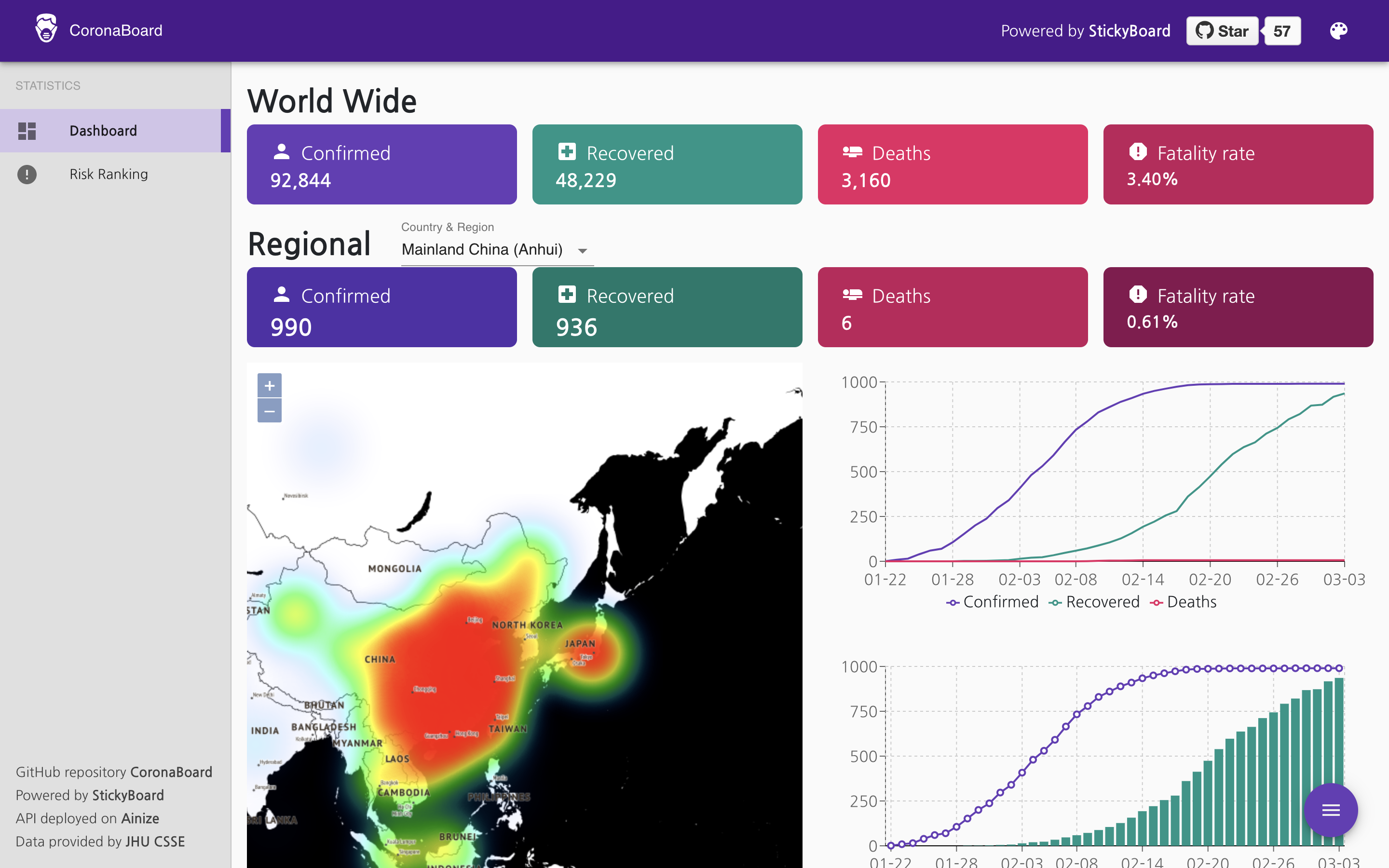This screenshot has width=1389, height=868.
Task: Zoom in the map with plus button
Action: click(269, 386)
